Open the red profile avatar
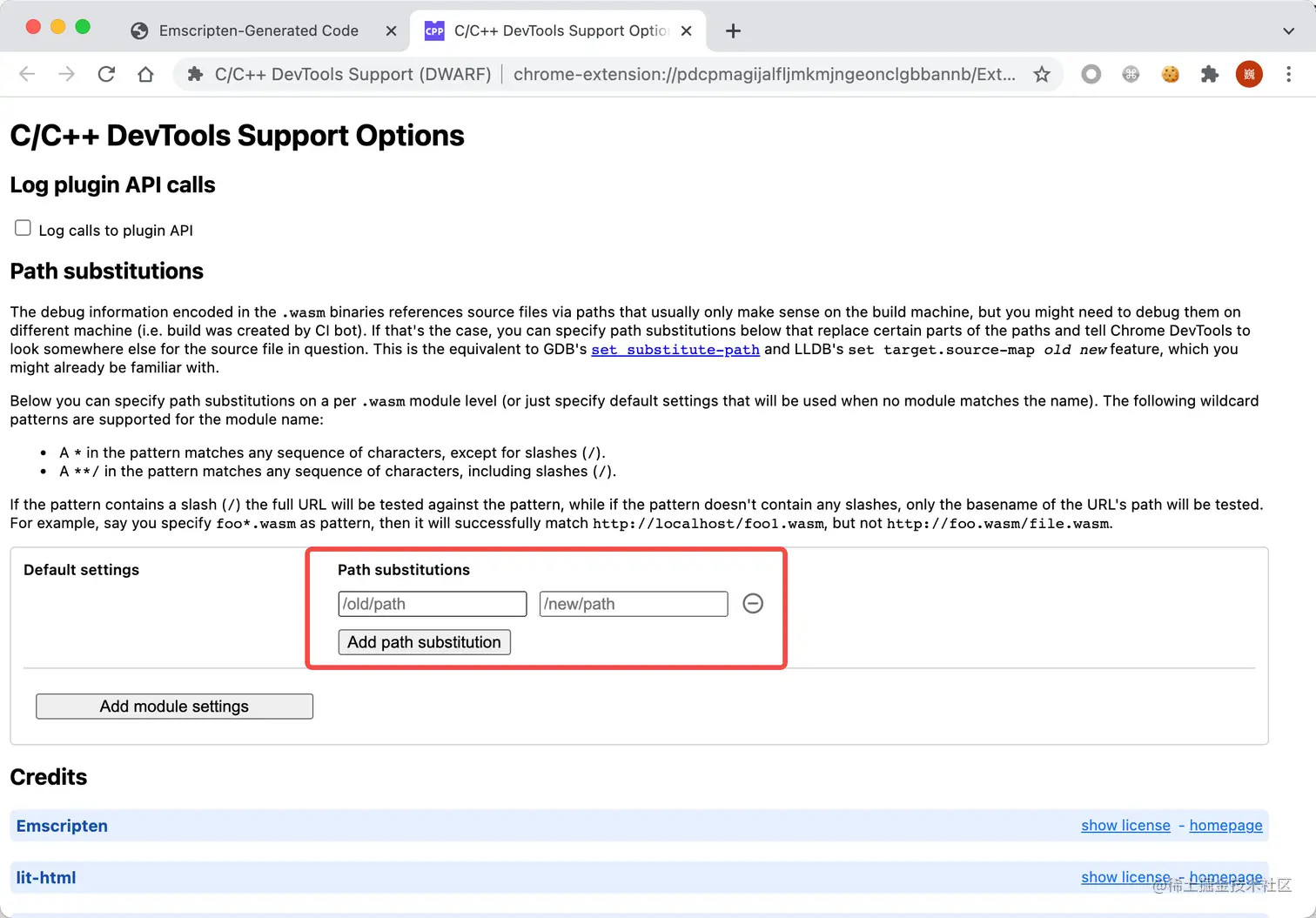 pyautogui.click(x=1249, y=74)
